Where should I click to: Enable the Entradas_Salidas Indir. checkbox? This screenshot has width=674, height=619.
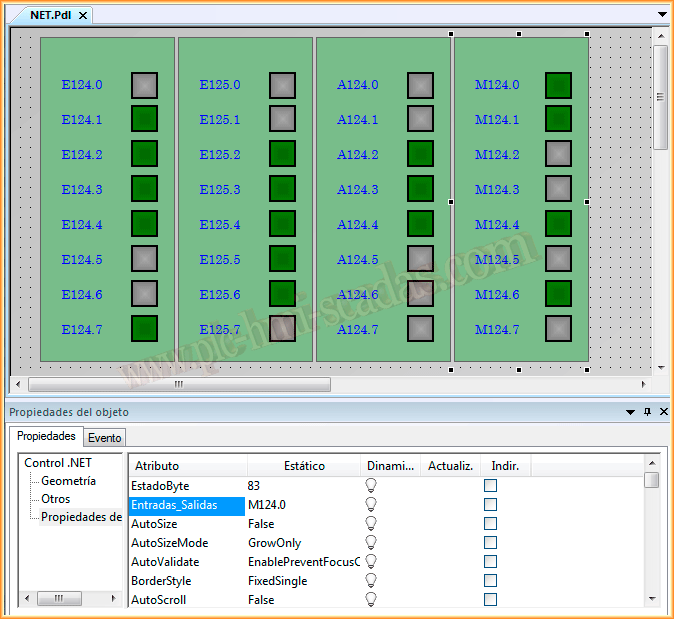[490, 505]
